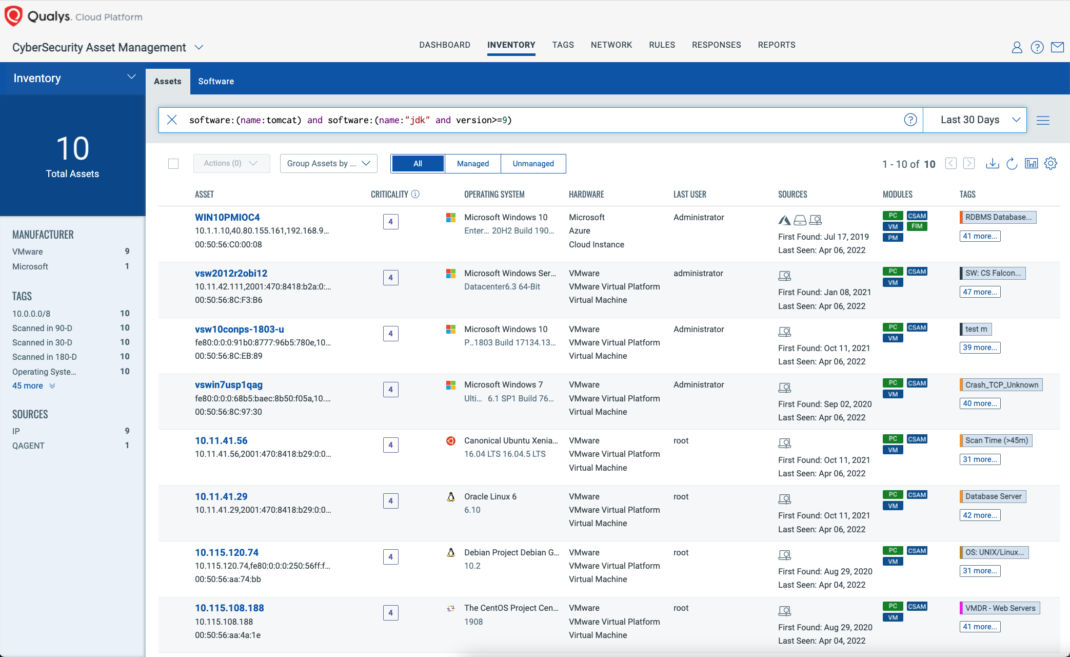Viewport: 1070px width, 657px height.
Task: Open asset 10.11.41.56
Action: [221, 441]
